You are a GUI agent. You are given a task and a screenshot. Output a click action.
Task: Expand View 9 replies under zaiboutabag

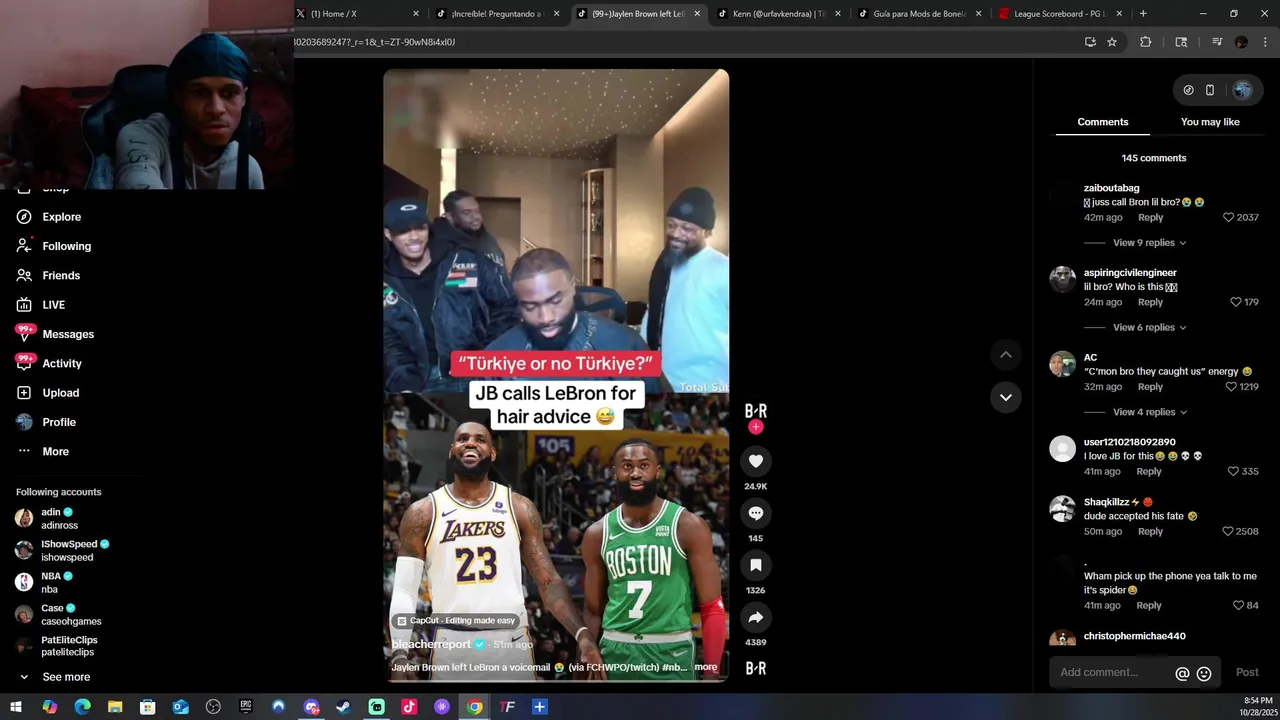coord(1149,243)
